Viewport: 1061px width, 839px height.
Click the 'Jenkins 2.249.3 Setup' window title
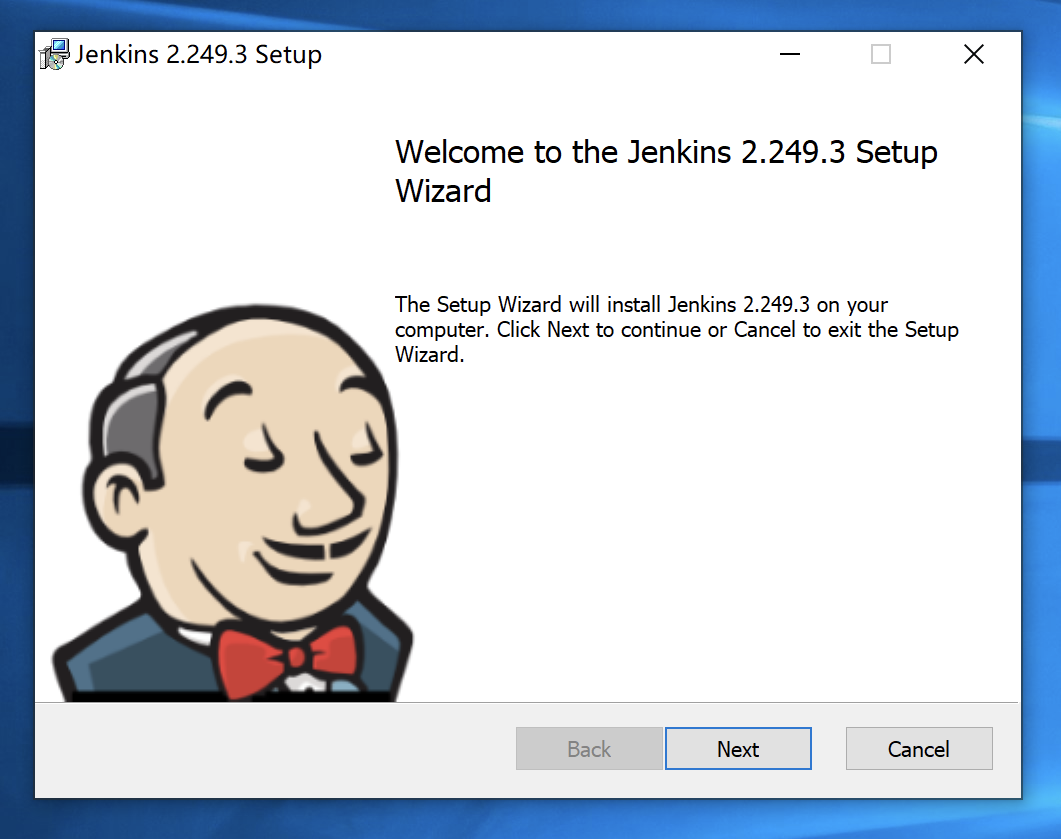click(198, 54)
